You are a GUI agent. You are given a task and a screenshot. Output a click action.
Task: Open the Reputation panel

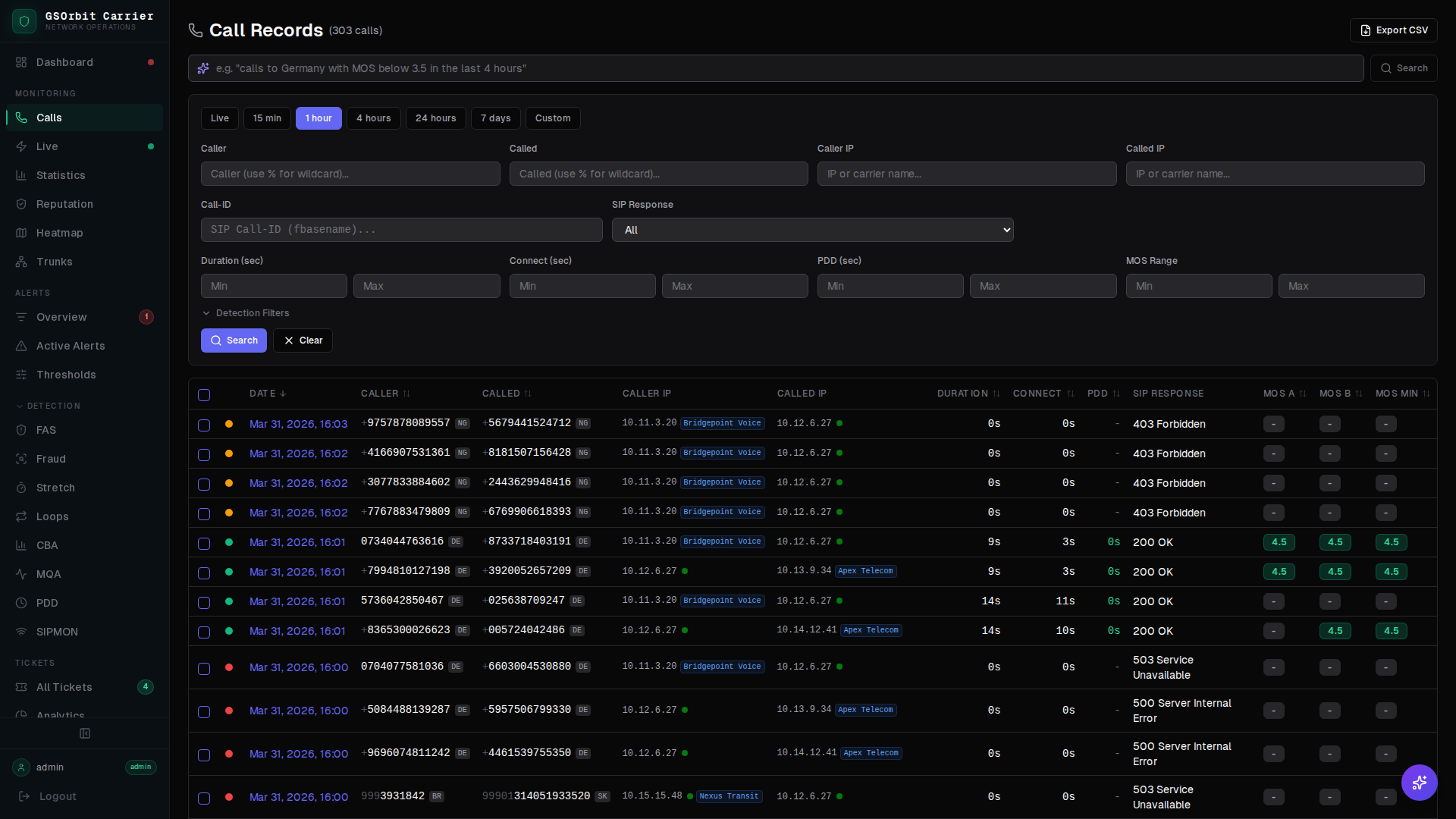[x=64, y=204]
